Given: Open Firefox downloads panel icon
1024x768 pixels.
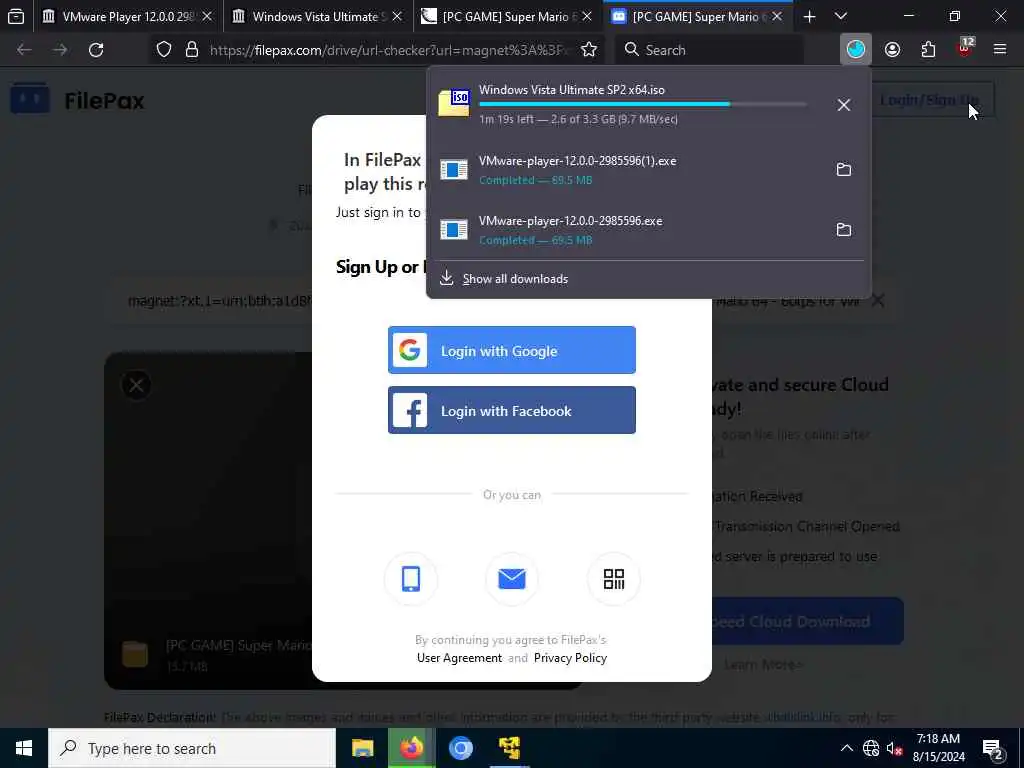Looking at the screenshot, I should (x=856, y=50).
